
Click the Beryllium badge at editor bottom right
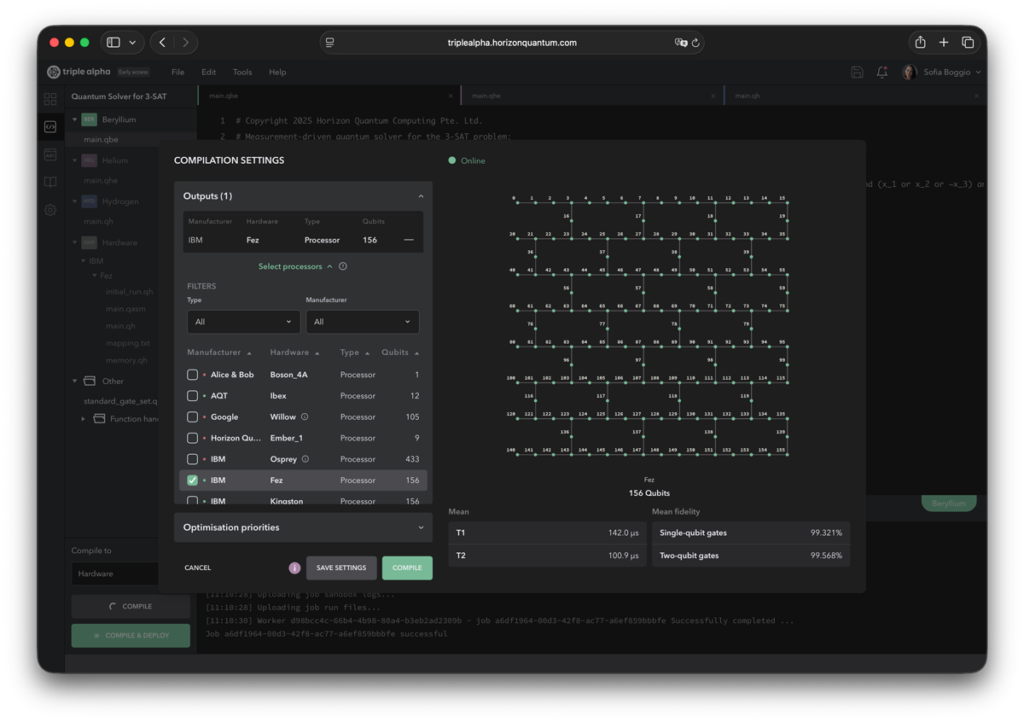[x=948, y=503]
